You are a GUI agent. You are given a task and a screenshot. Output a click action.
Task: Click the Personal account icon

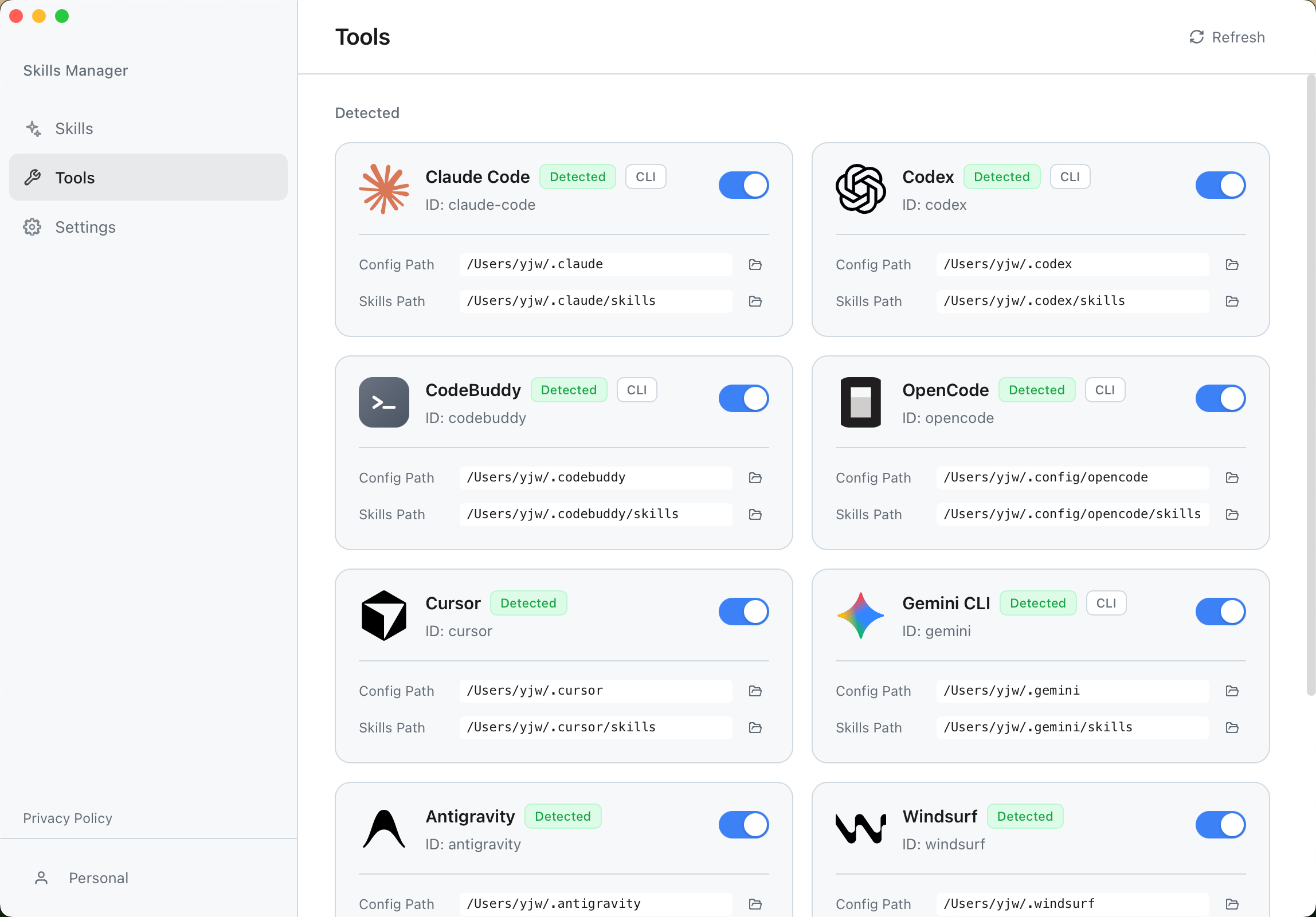coord(41,877)
